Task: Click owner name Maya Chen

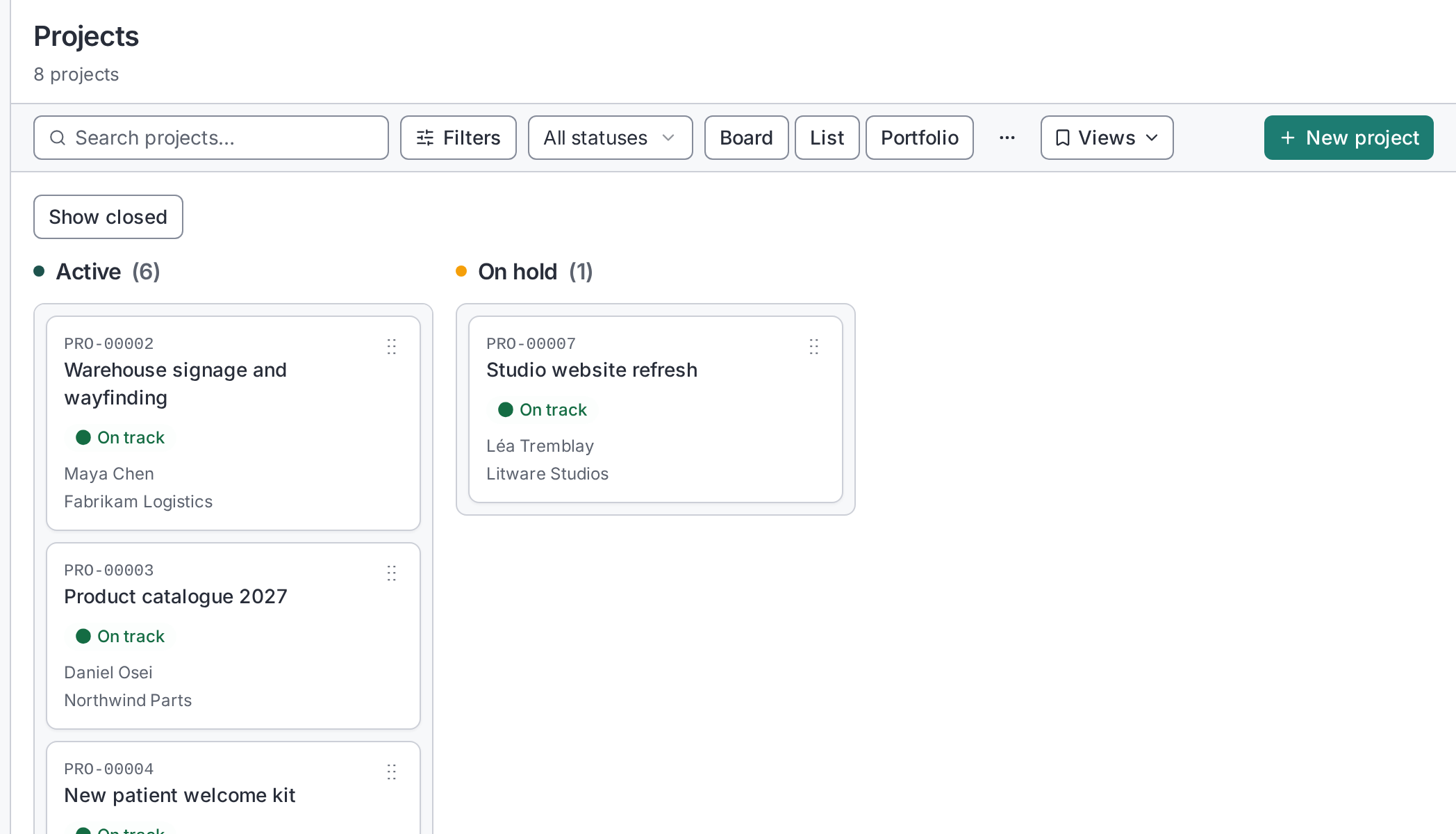Action: pos(109,474)
